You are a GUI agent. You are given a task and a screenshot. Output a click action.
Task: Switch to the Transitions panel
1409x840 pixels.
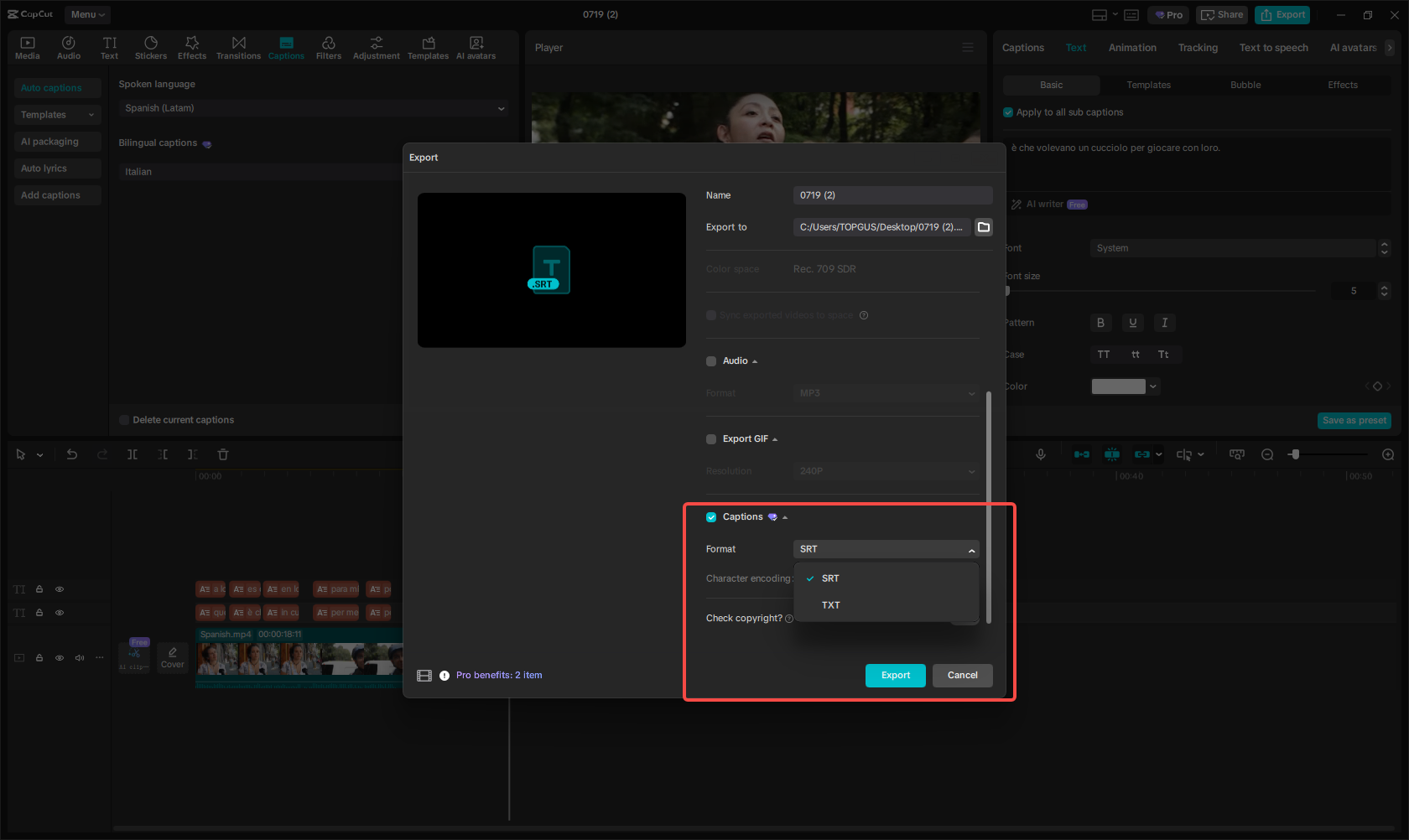click(x=238, y=47)
